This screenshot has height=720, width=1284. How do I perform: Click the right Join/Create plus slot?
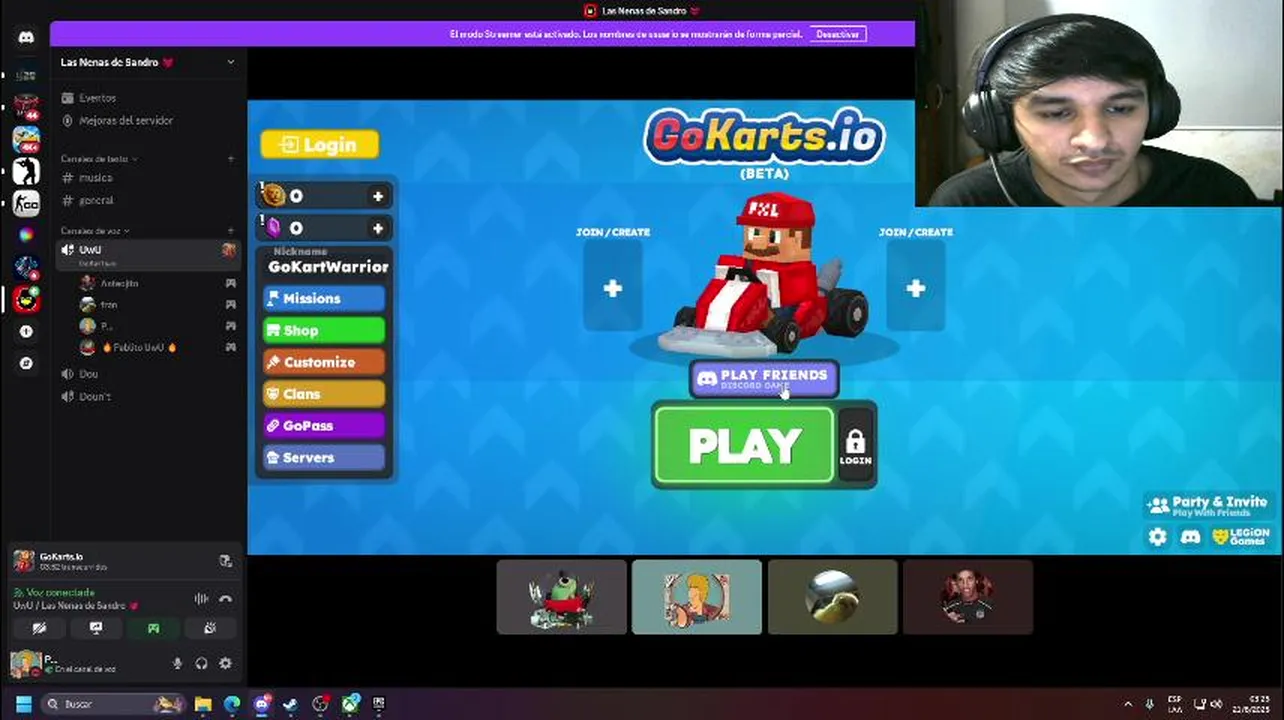(915, 288)
